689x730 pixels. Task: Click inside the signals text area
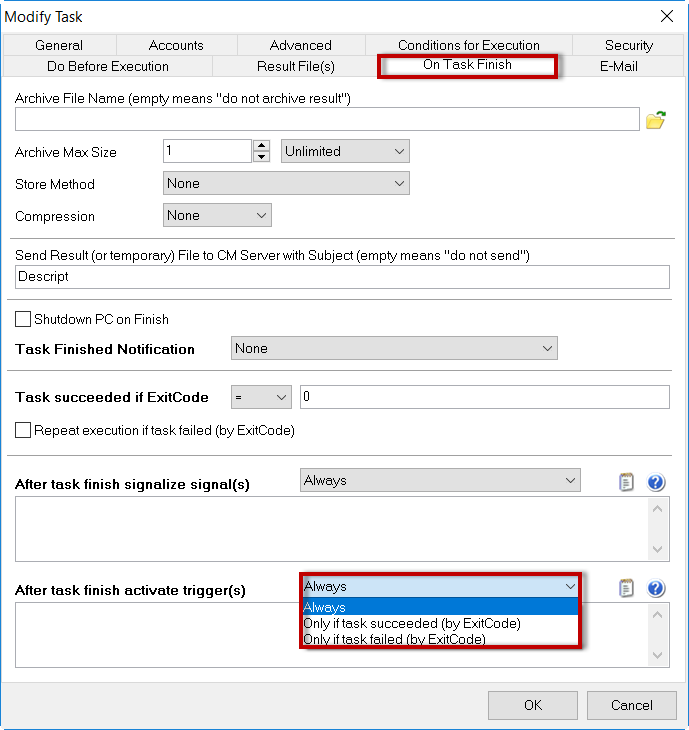coord(331,529)
